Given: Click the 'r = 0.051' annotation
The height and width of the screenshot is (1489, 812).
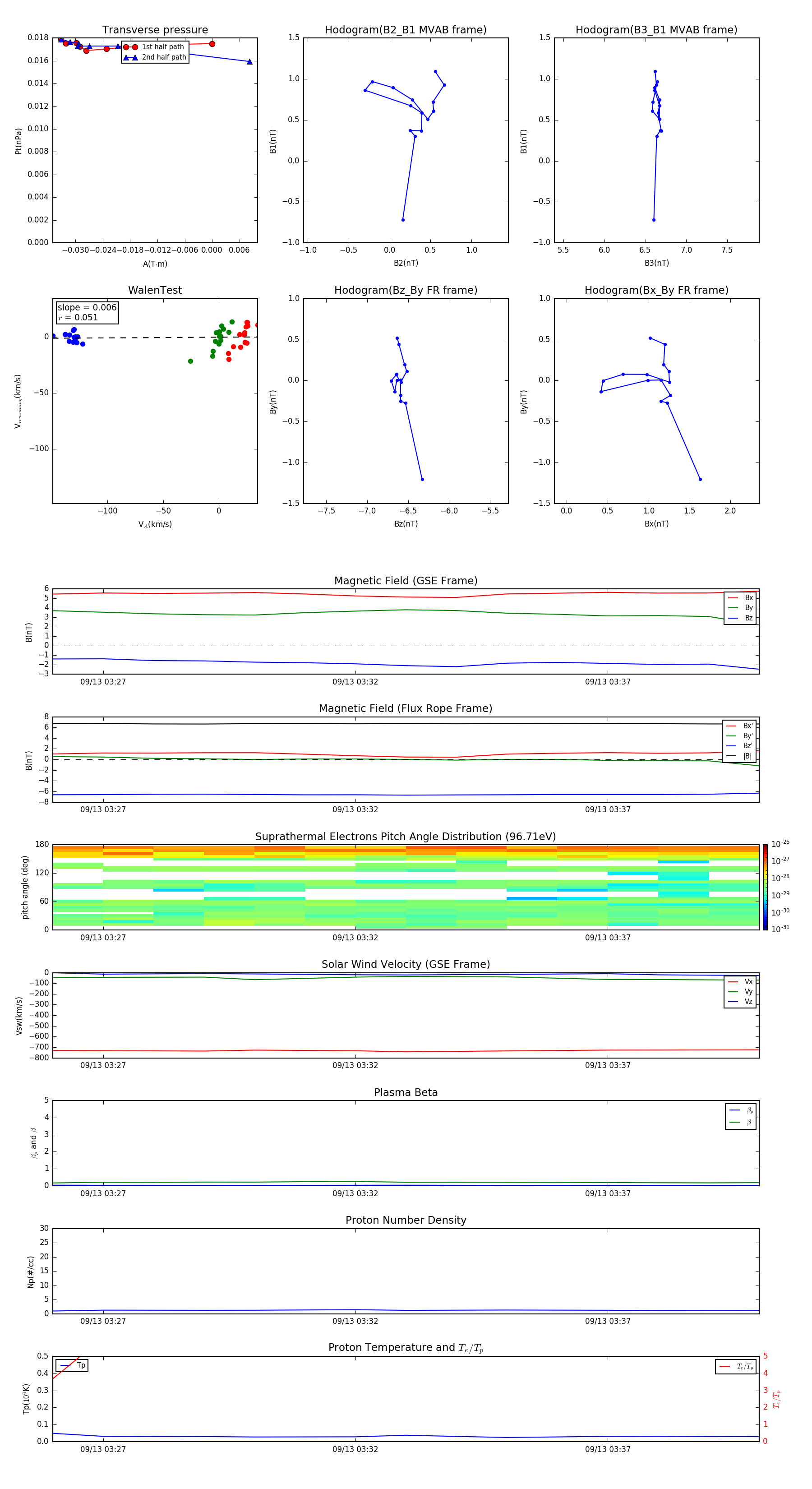Looking at the screenshot, I should (78, 317).
